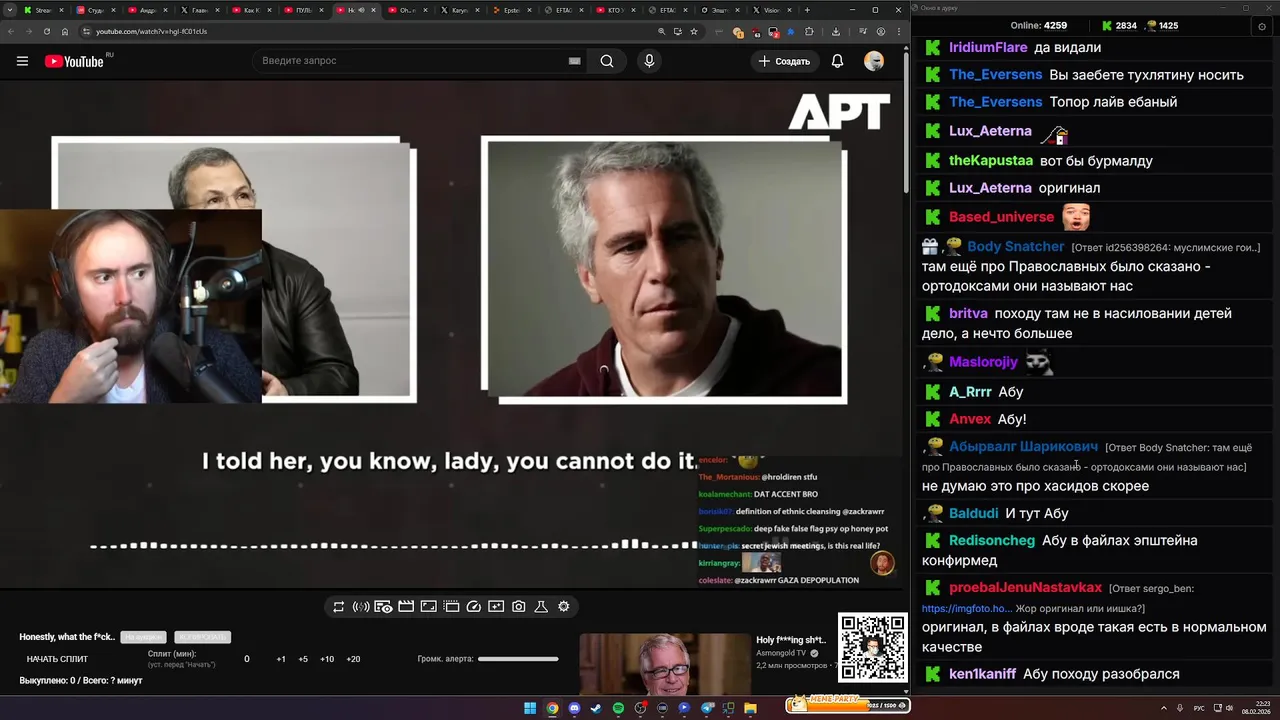Open the tab search dropdown arrow
The height and width of the screenshot is (720, 1280).
pyautogui.click(x=11, y=10)
